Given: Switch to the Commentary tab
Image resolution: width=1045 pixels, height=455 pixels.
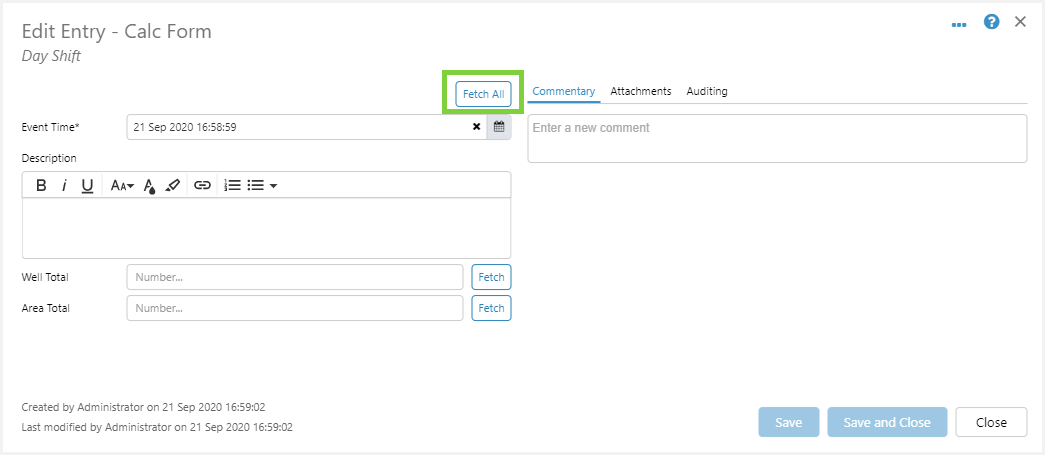Looking at the screenshot, I should (x=564, y=91).
